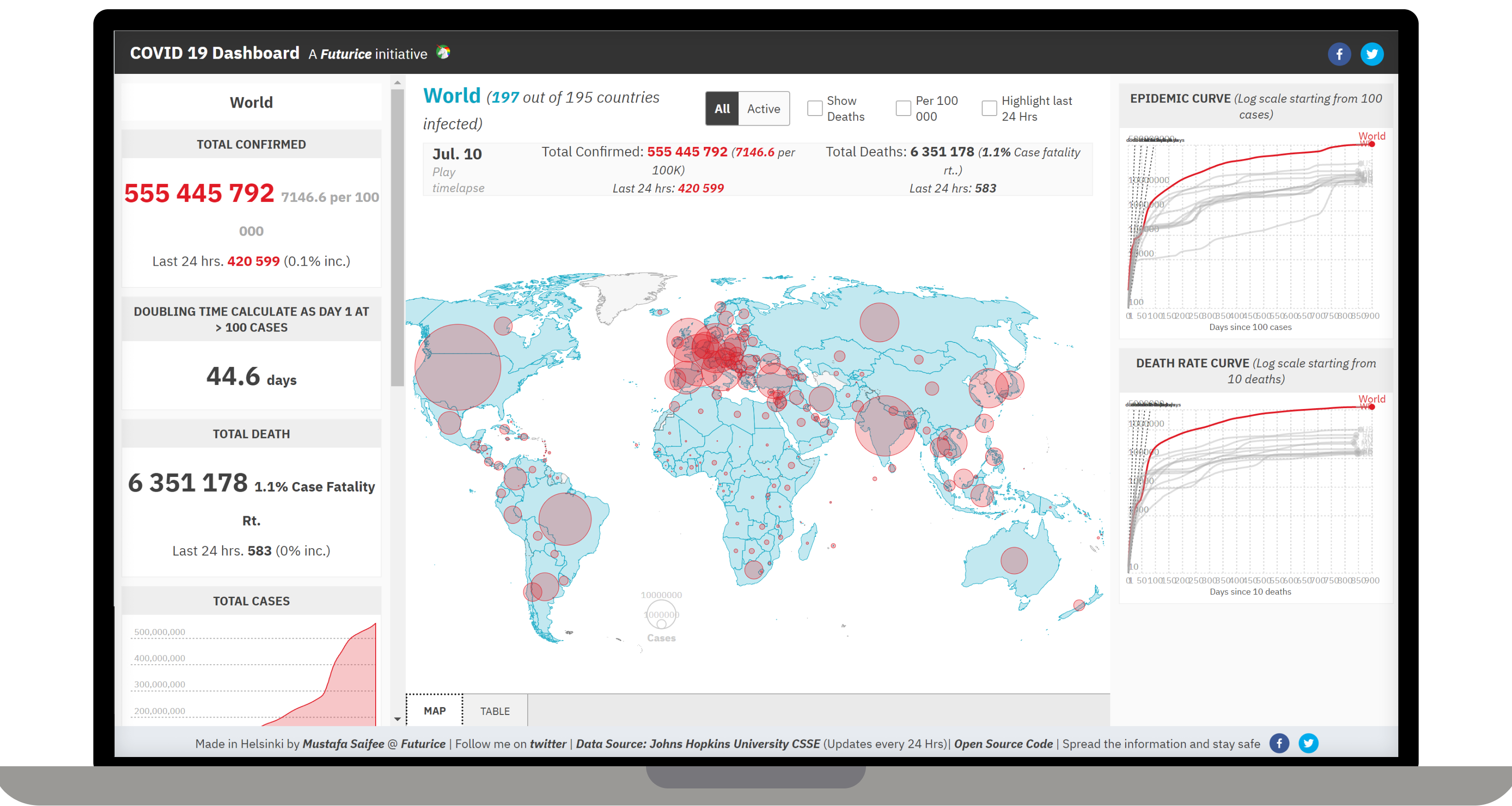Click the TOTAL CONFIRMED section header
Screen dimensions: 1512x806
coord(251,144)
